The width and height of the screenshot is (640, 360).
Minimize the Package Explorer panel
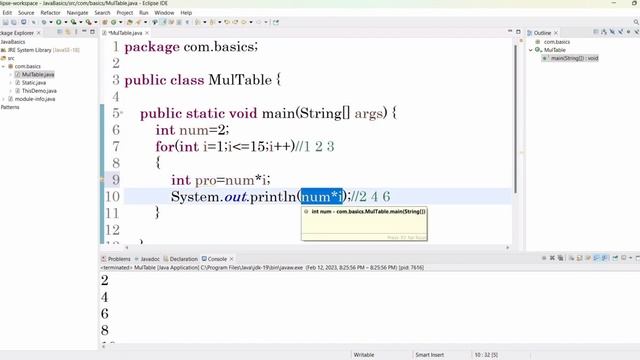click(84, 31)
